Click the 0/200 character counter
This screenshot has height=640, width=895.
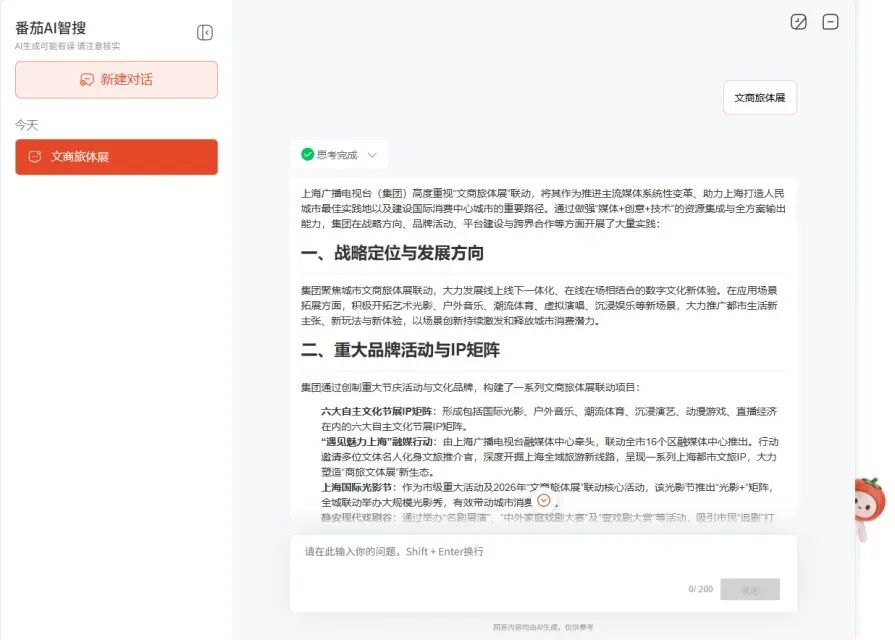[x=700, y=589]
